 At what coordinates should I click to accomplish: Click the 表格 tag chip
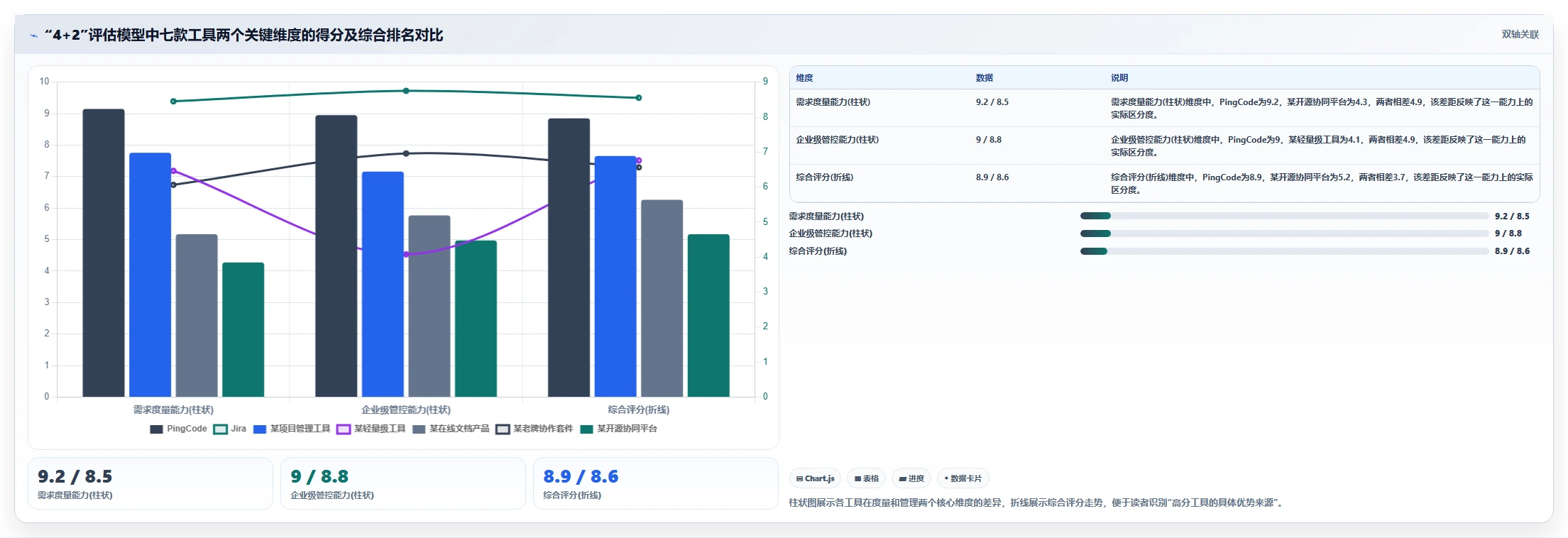point(867,478)
